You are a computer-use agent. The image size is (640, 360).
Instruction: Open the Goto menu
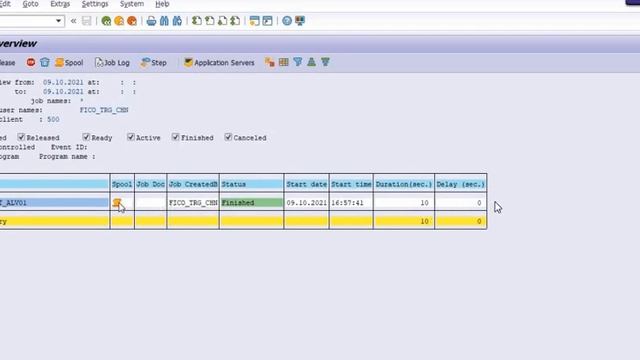[30, 4]
